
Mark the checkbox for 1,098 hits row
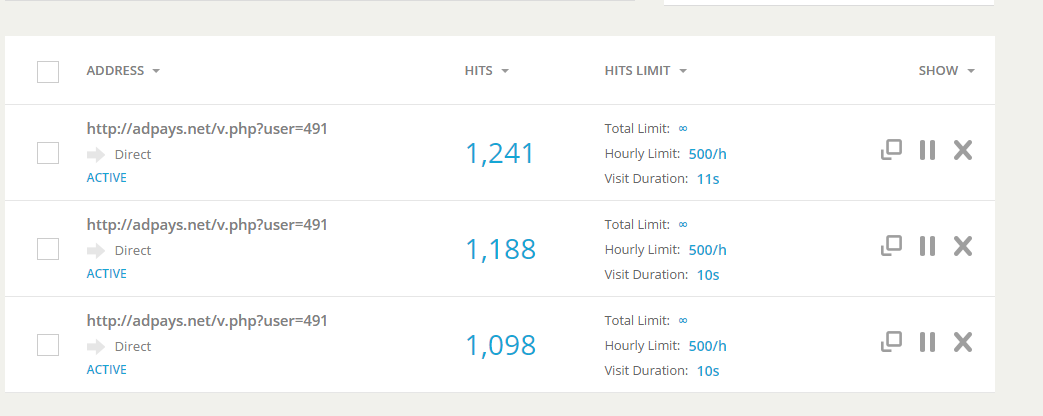(x=48, y=345)
